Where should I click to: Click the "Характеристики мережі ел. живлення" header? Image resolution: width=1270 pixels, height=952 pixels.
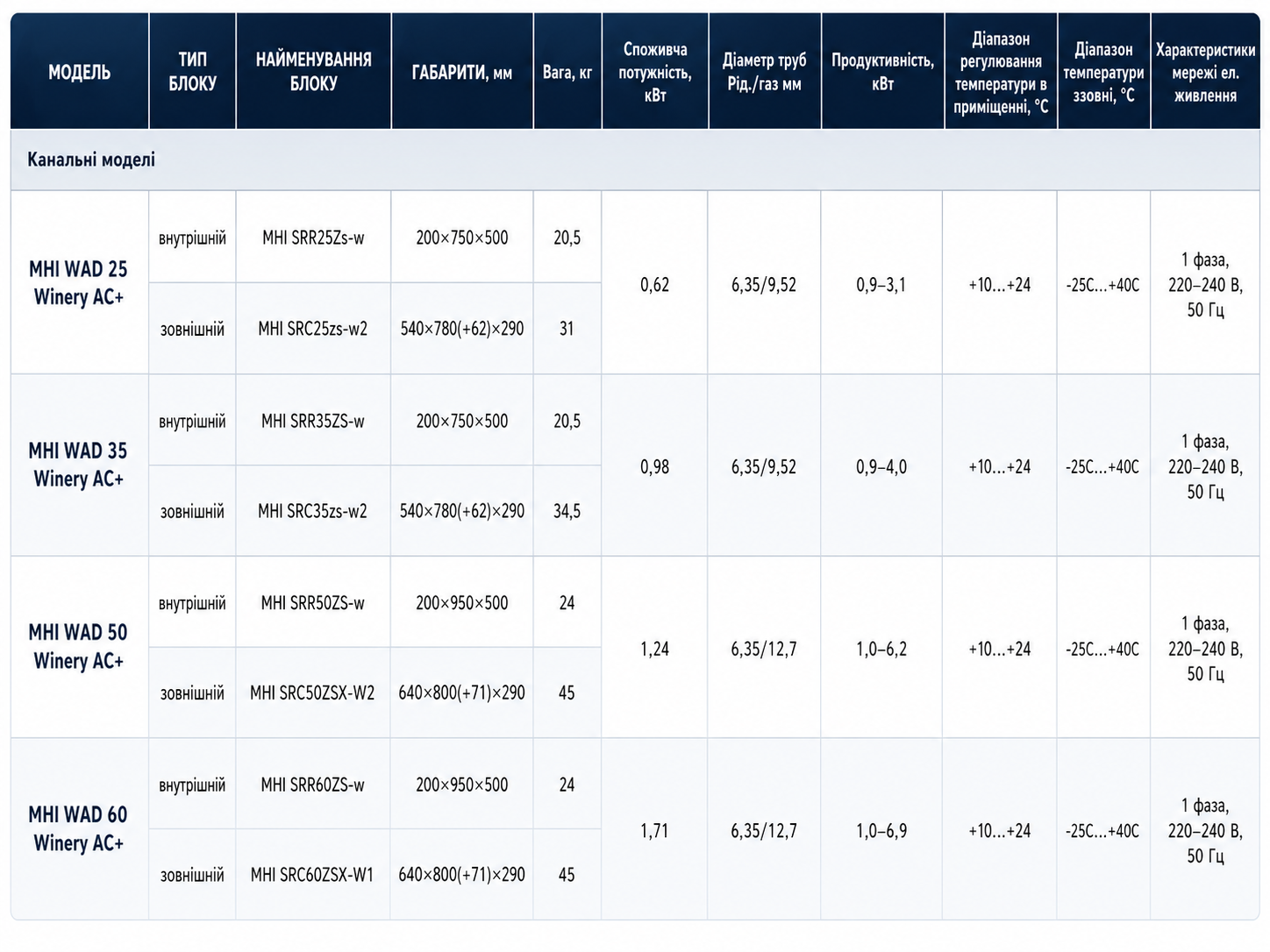click(x=1205, y=72)
